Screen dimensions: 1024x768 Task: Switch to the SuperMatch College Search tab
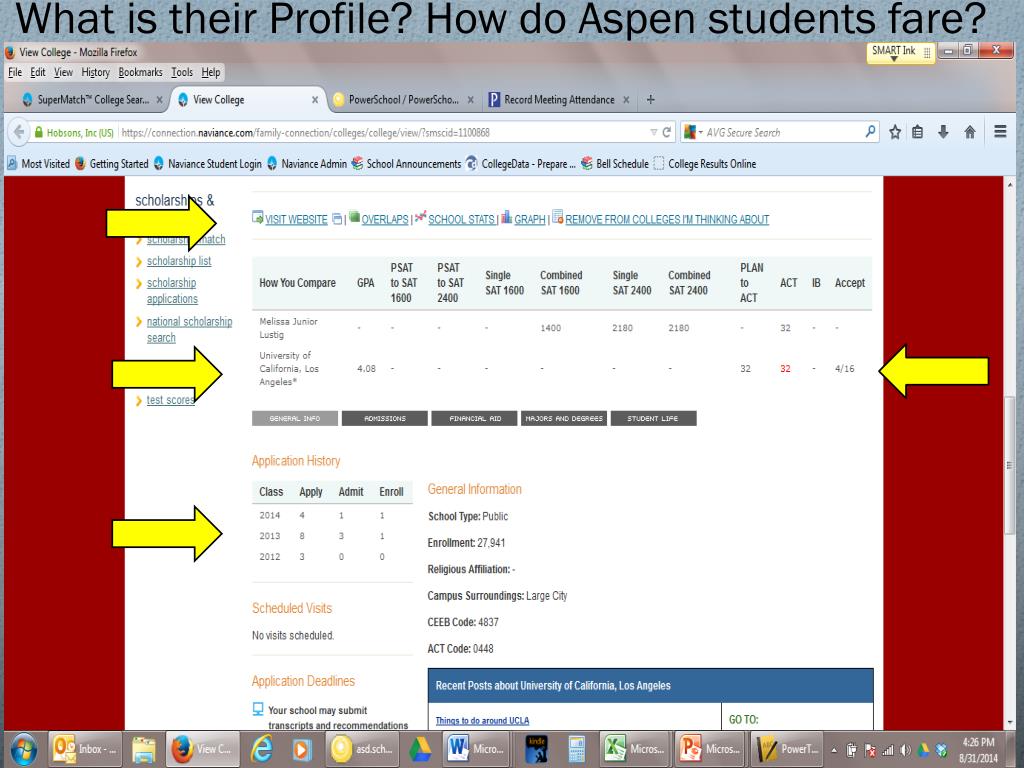[x=91, y=99]
